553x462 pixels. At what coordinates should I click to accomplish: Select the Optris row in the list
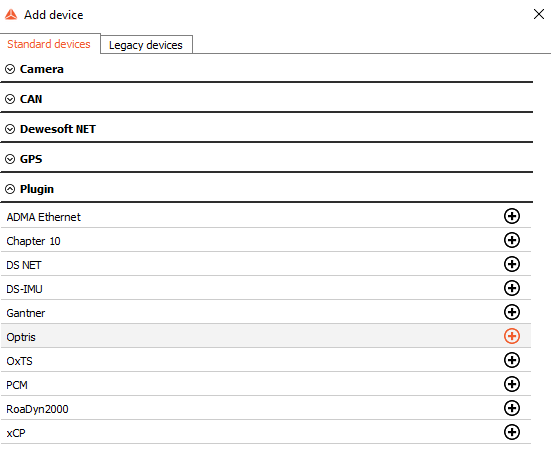click(x=266, y=336)
